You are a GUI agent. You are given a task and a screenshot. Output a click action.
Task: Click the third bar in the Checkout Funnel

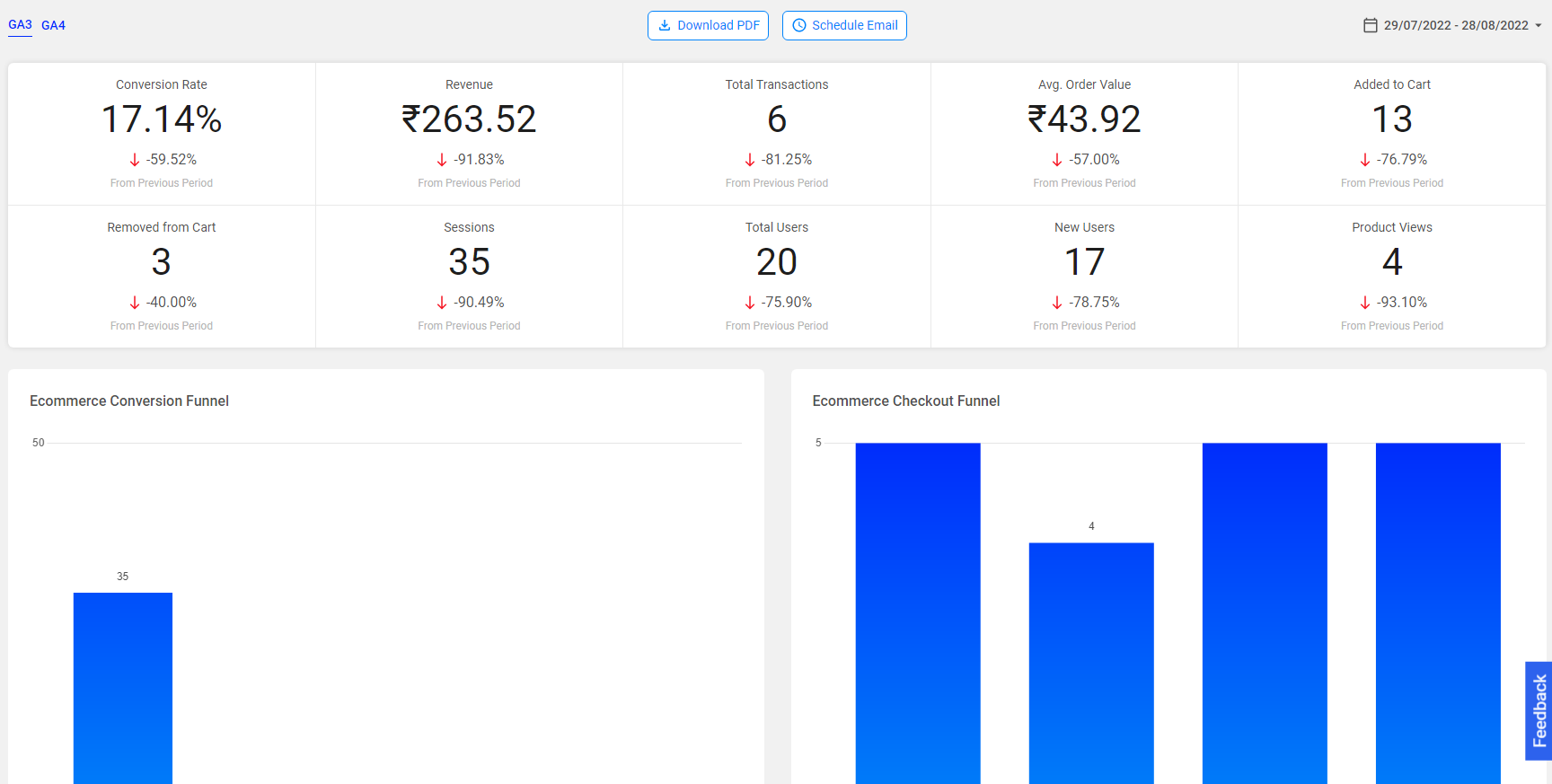click(1265, 613)
